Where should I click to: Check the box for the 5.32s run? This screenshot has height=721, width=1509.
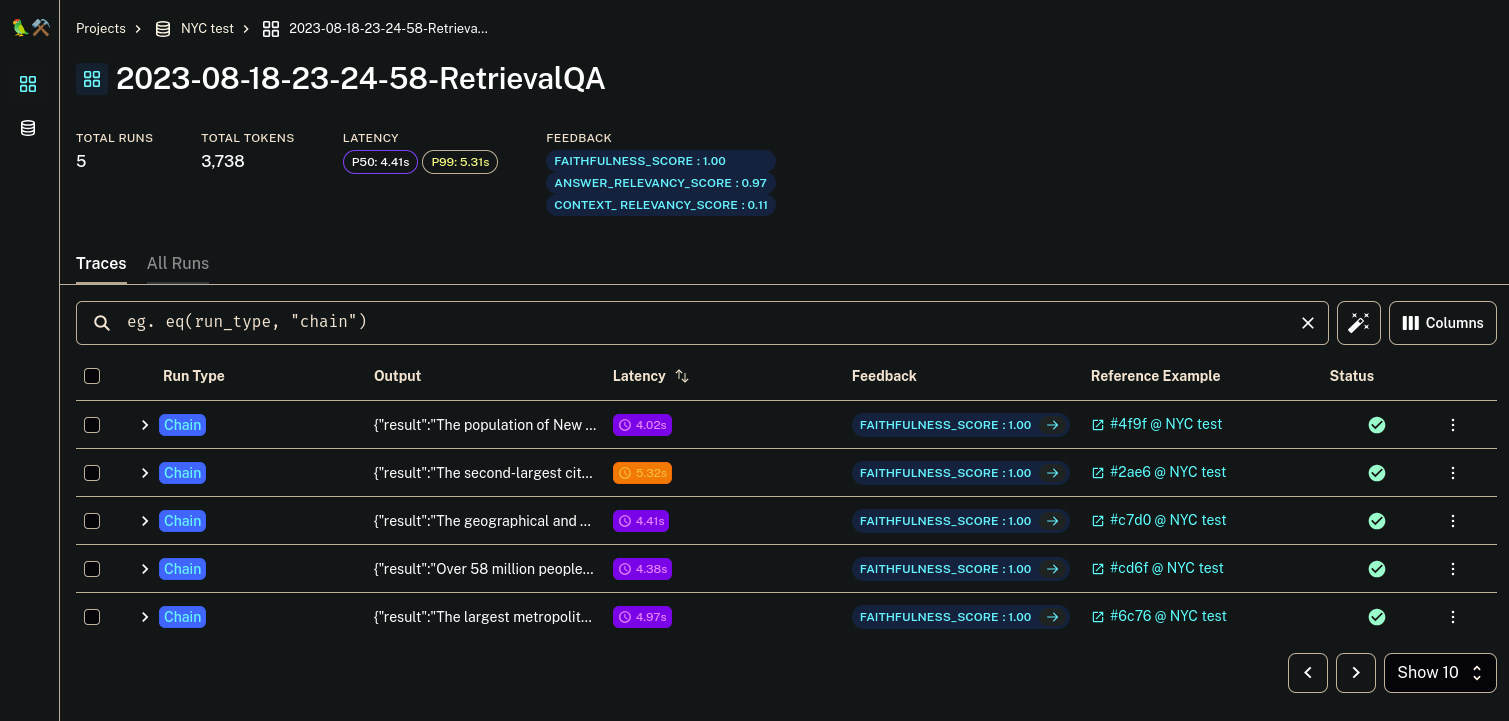tap(92, 473)
